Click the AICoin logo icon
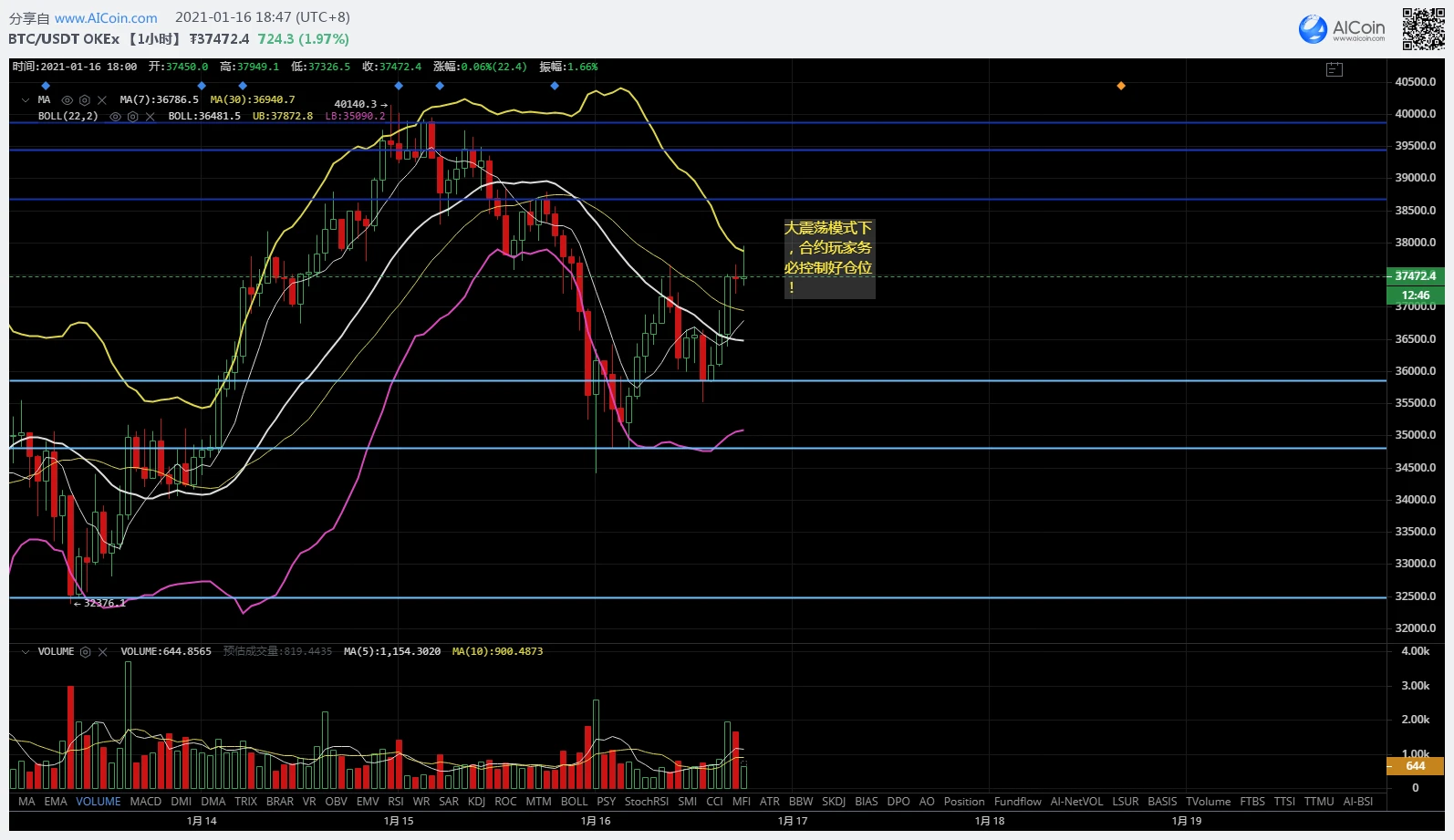This screenshot has height=840, width=1454. tap(1313, 29)
